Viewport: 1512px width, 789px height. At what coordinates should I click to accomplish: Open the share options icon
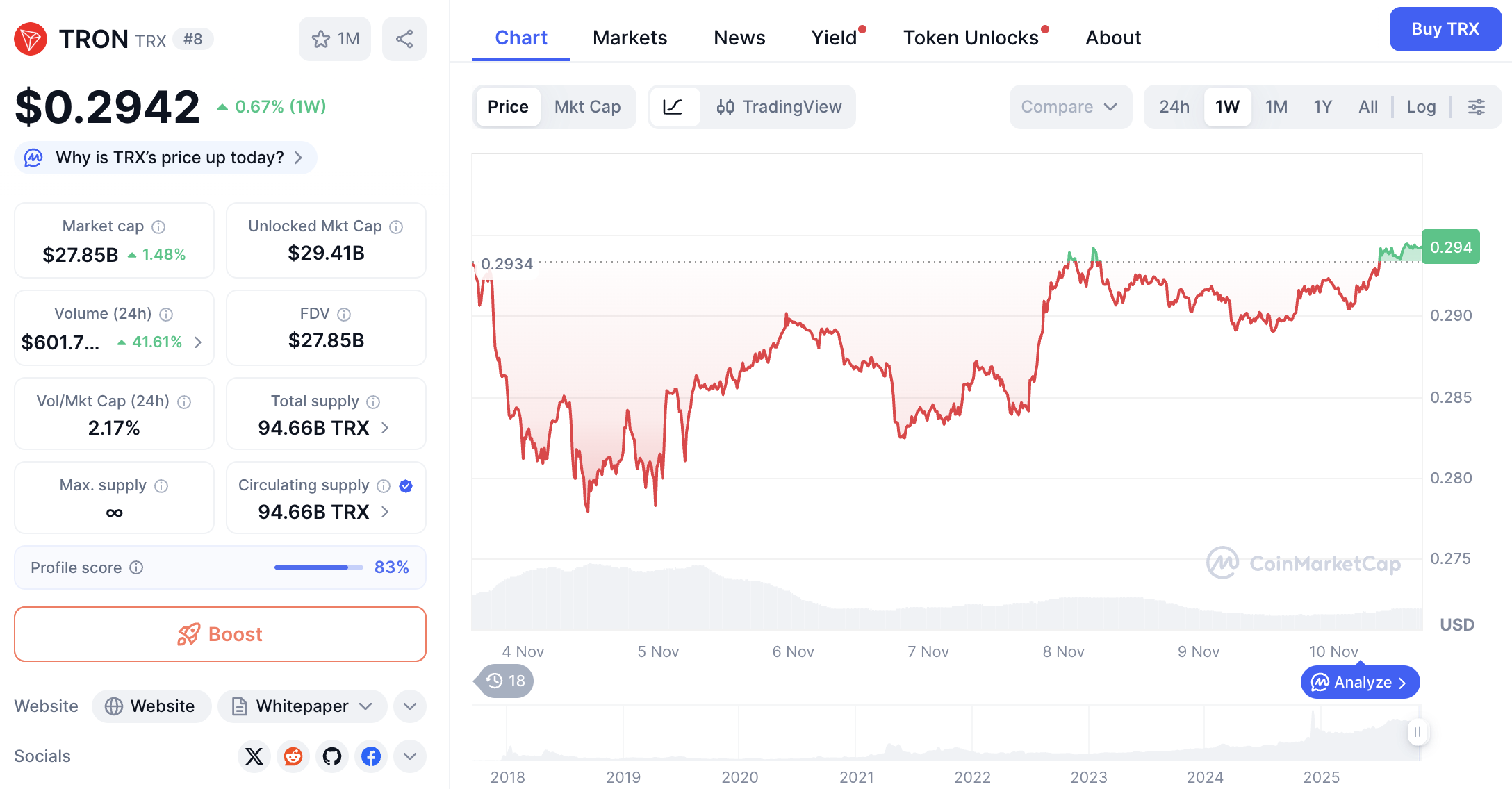point(404,39)
